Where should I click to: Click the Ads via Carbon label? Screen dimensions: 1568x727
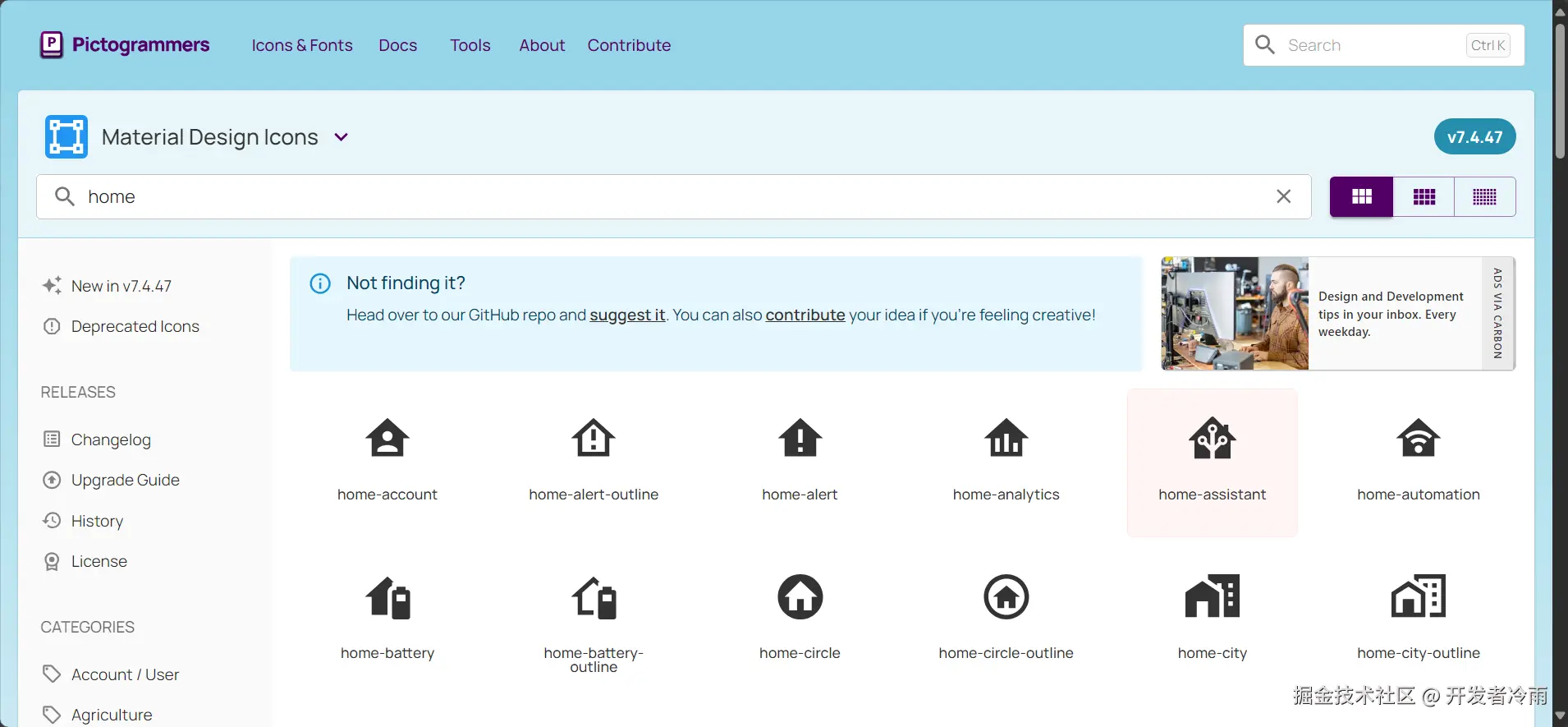[x=1497, y=313]
